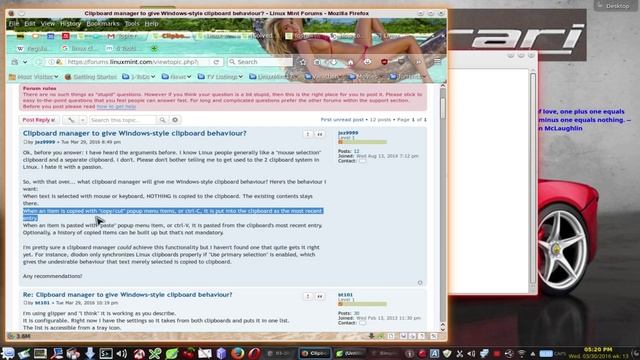The height and width of the screenshot is (360, 640).
Task: Open the back-history dropdown arrow
Action: point(25,62)
